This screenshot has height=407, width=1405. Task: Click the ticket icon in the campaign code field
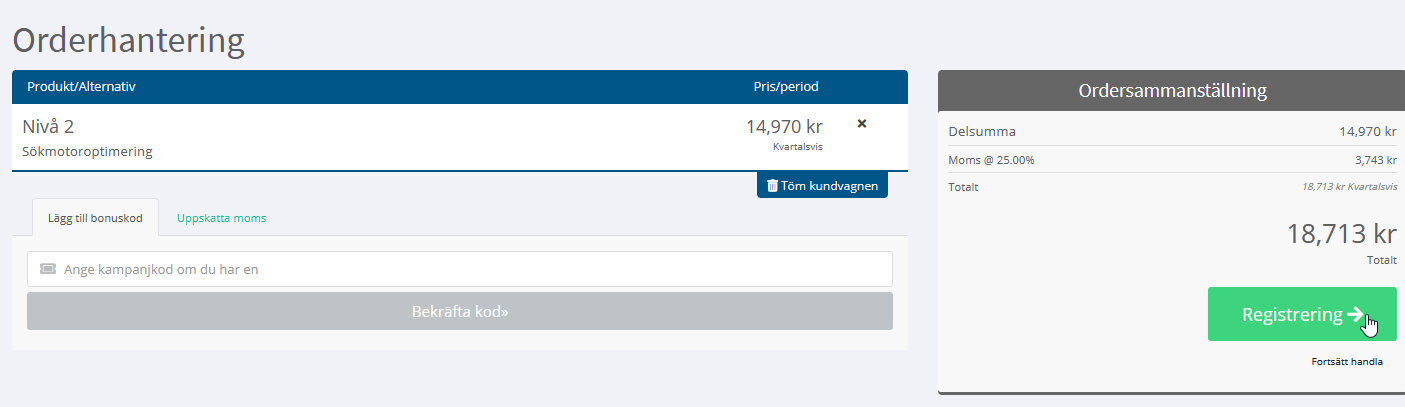[48, 269]
